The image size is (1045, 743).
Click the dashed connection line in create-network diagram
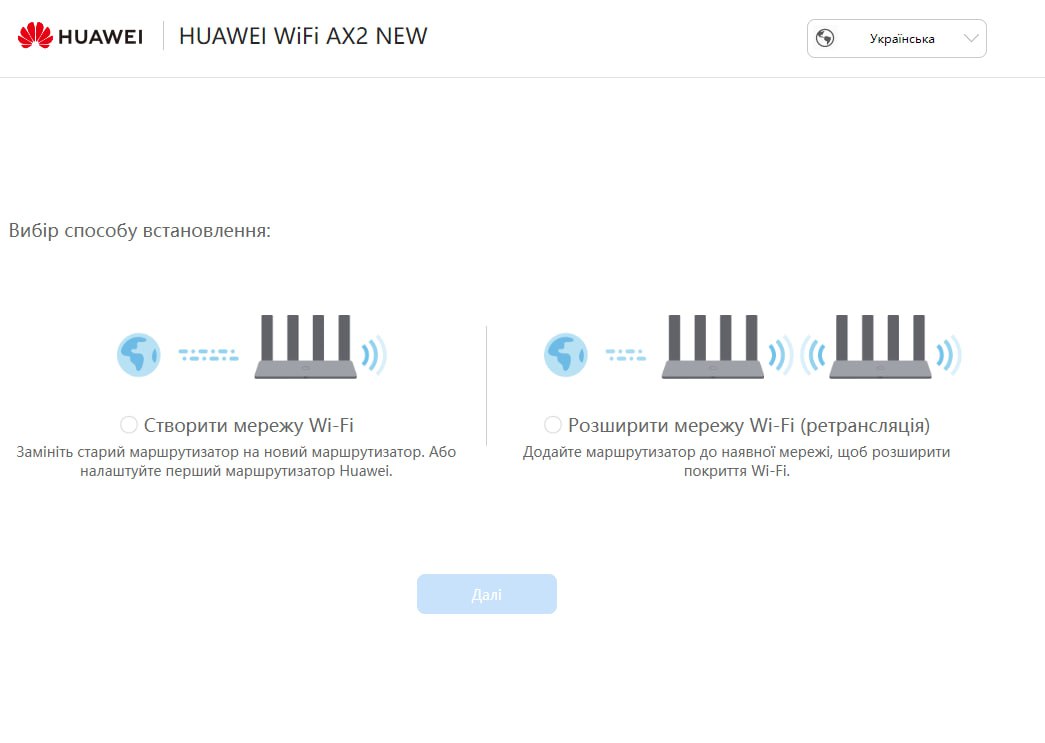(208, 355)
